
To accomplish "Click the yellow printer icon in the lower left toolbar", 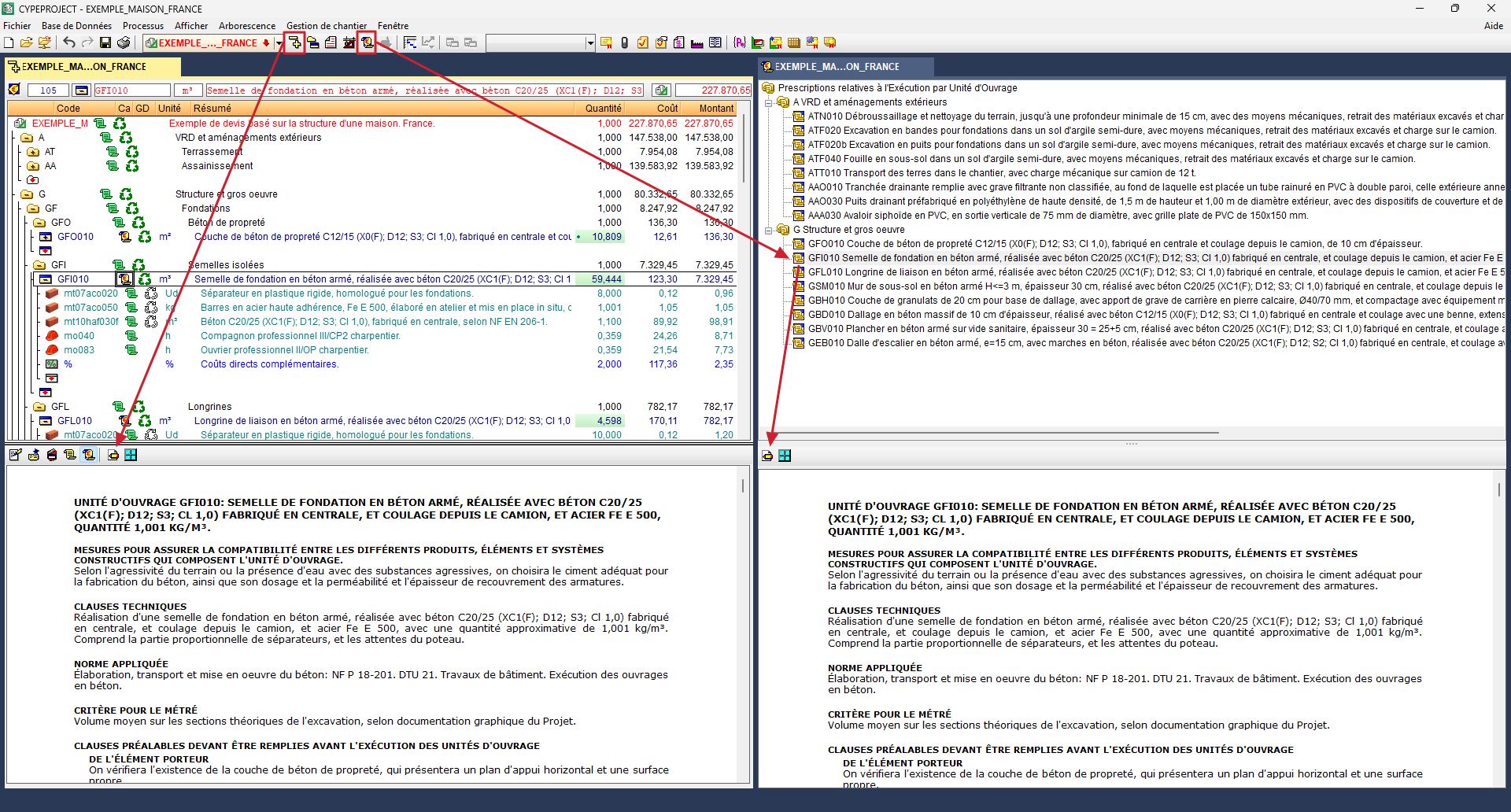I will click(113, 455).
